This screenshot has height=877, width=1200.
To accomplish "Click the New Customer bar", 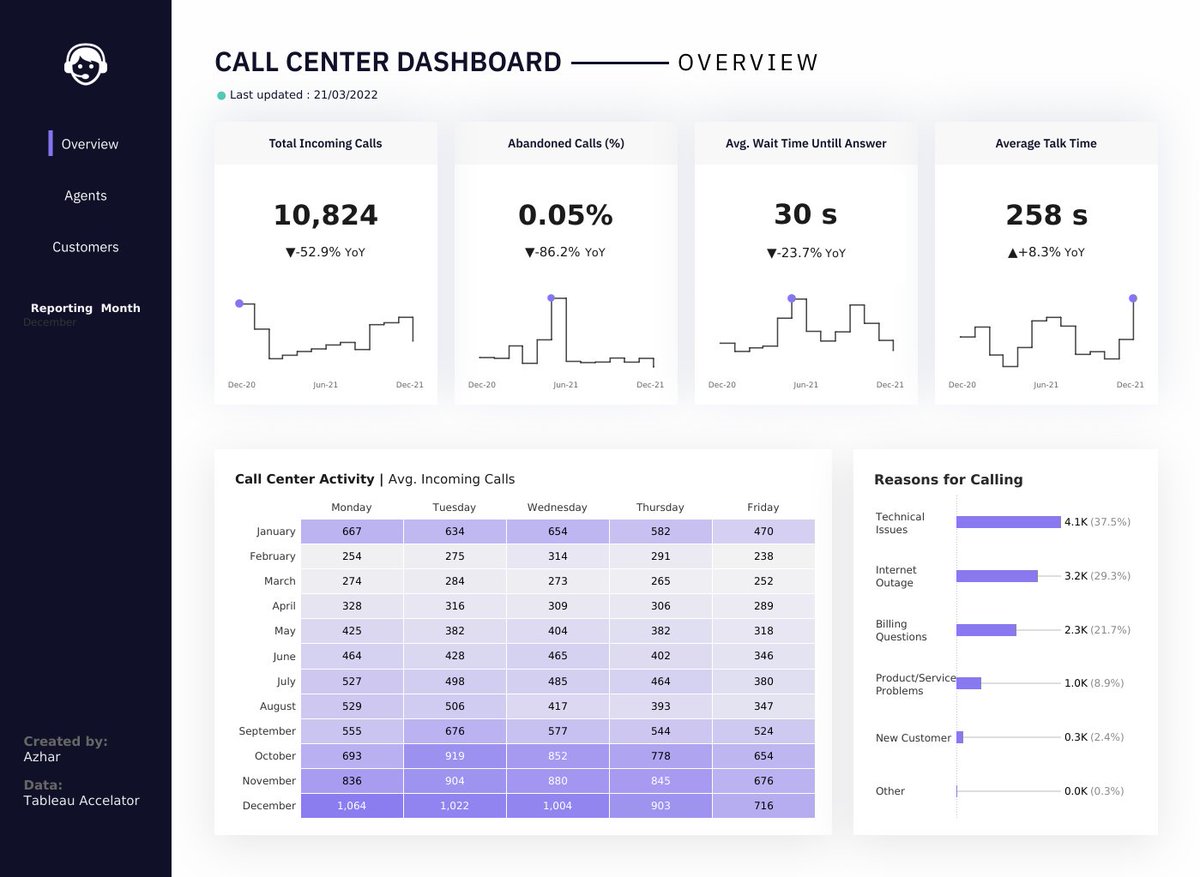I will (960, 737).
